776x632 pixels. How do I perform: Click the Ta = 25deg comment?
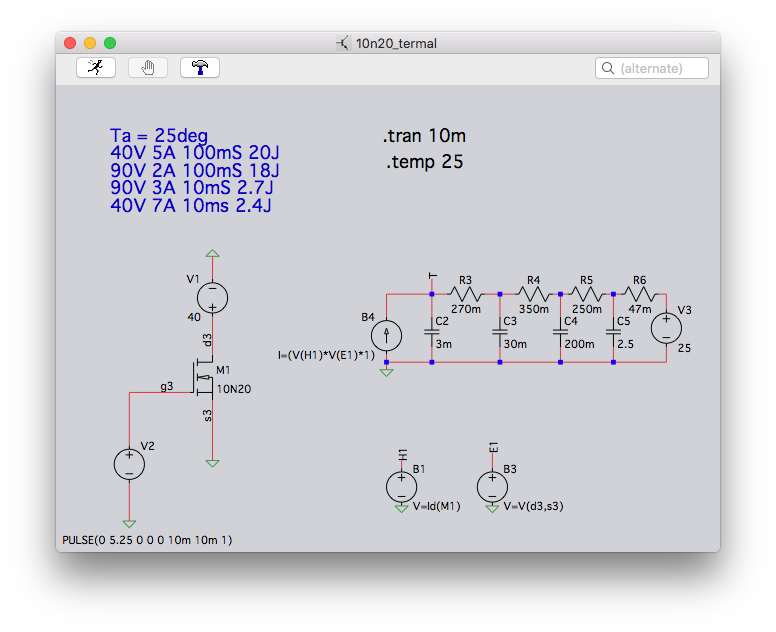click(159, 135)
